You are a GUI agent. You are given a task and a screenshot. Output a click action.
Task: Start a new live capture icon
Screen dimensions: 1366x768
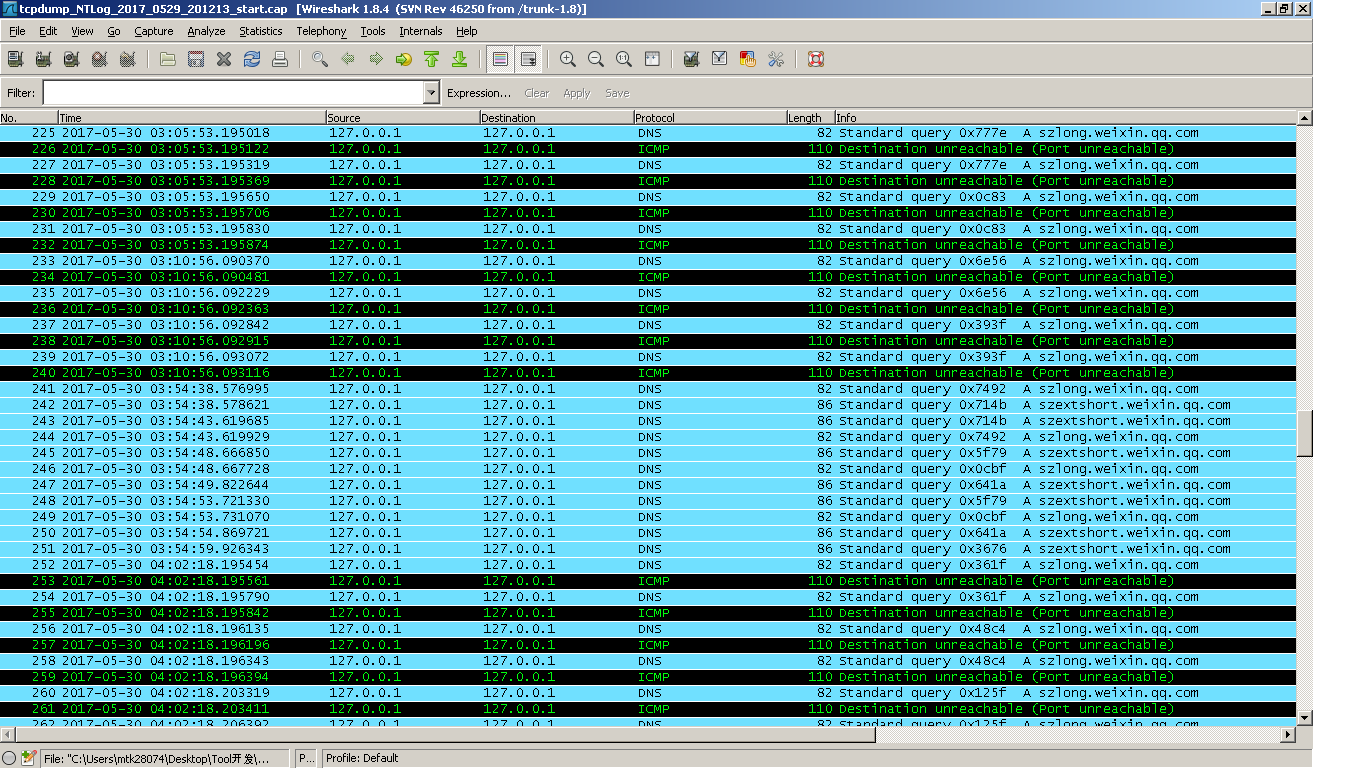pyautogui.click(x=71, y=59)
